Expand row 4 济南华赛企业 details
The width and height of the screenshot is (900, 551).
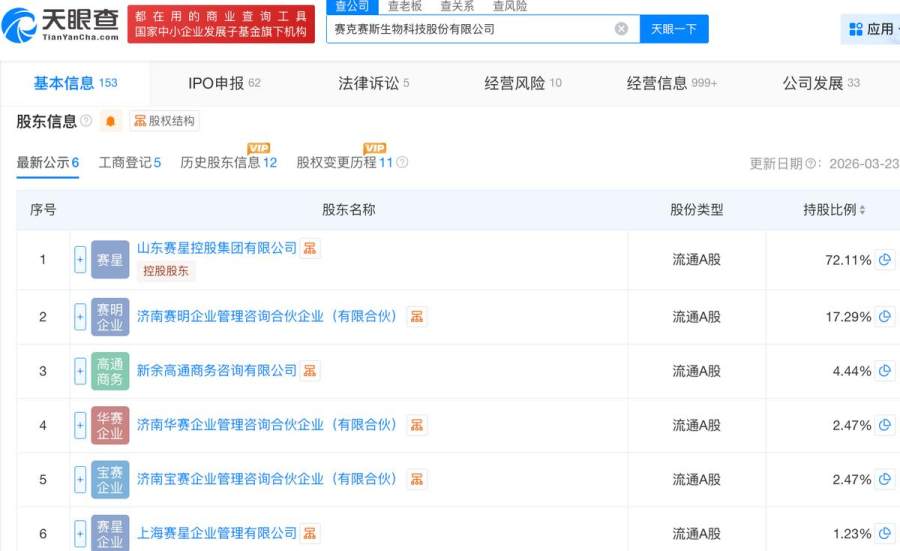[x=80, y=425]
